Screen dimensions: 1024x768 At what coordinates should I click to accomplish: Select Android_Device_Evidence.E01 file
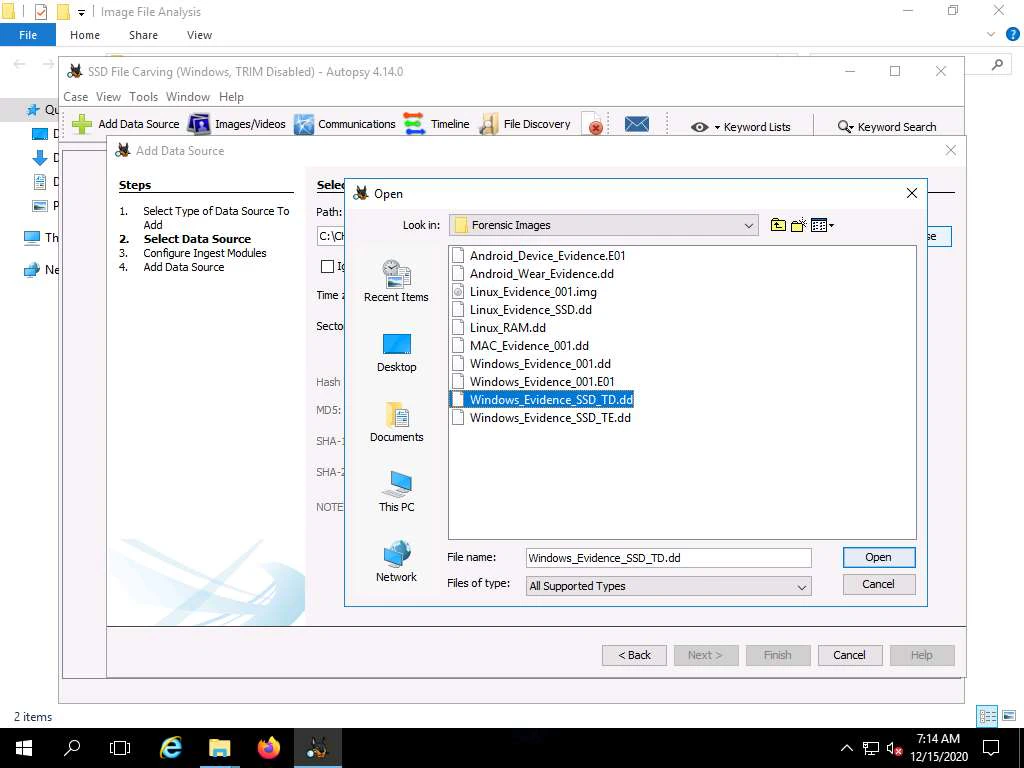[539, 256]
